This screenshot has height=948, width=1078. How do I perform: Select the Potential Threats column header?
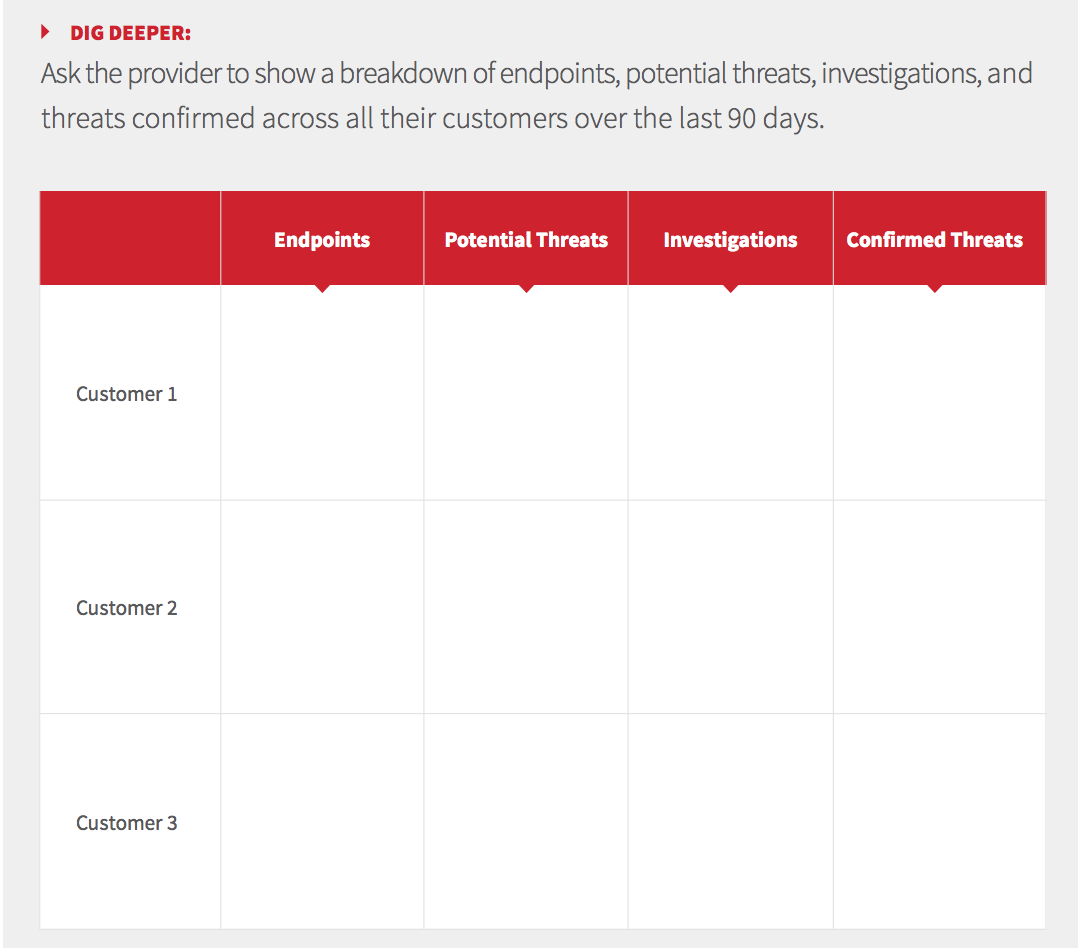[x=526, y=240]
